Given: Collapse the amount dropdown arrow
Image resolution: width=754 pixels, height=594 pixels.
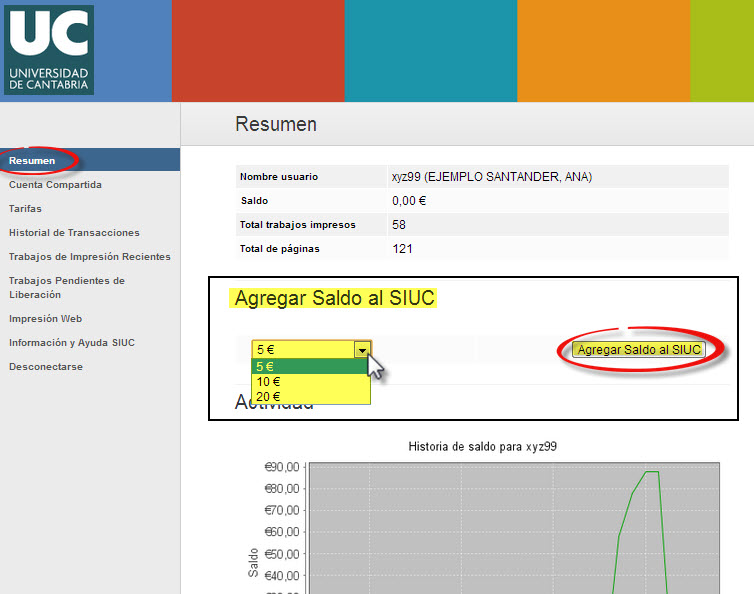Looking at the screenshot, I should tap(362, 350).
